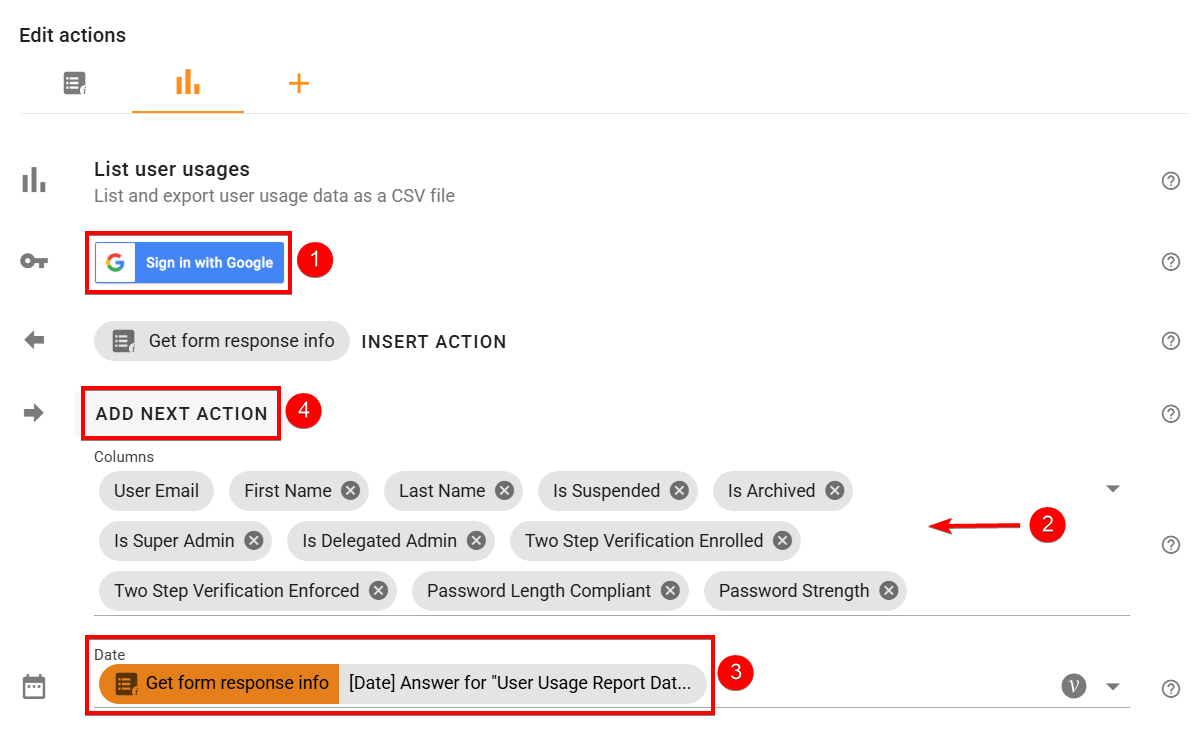Click INSERT ACTION

[433, 341]
